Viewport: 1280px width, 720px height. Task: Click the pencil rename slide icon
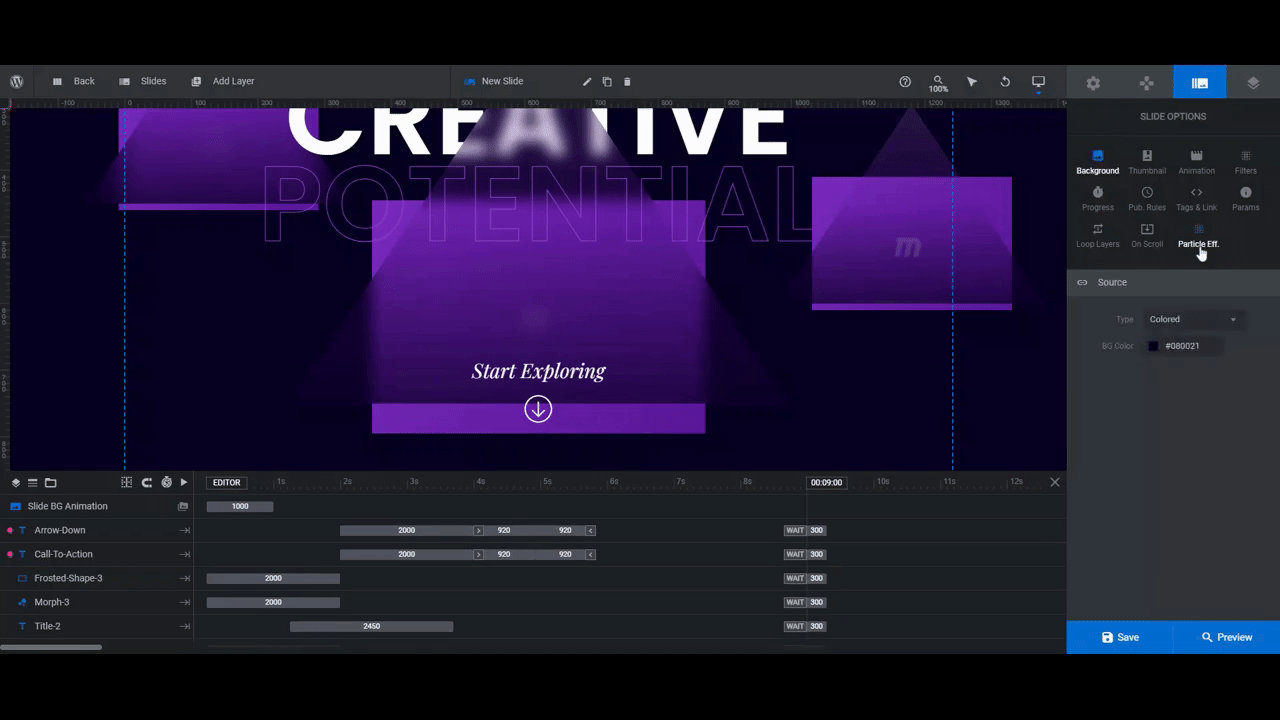(x=587, y=82)
